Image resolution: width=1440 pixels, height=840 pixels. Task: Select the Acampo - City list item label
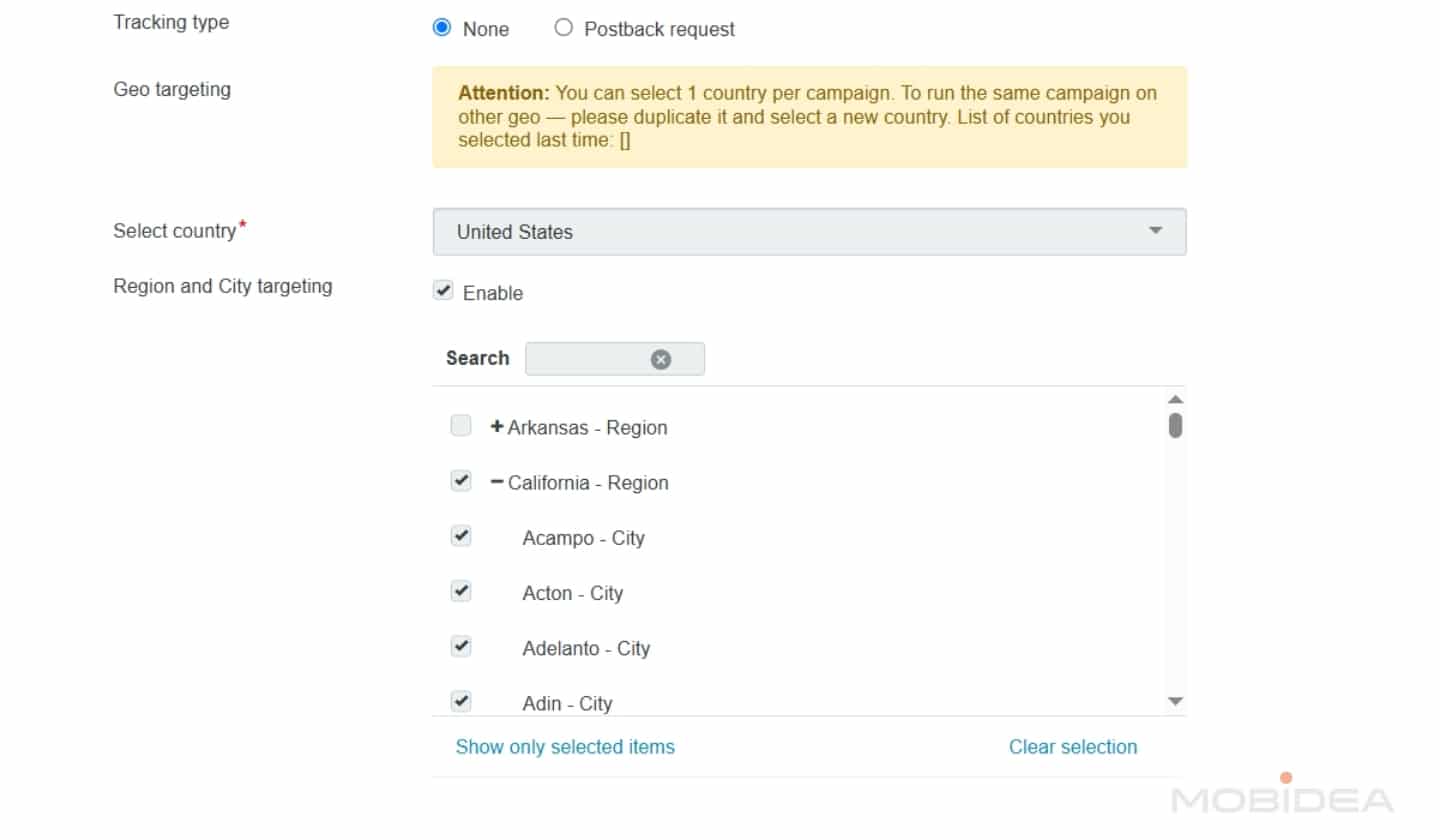pyautogui.click(x=583, y=538)
